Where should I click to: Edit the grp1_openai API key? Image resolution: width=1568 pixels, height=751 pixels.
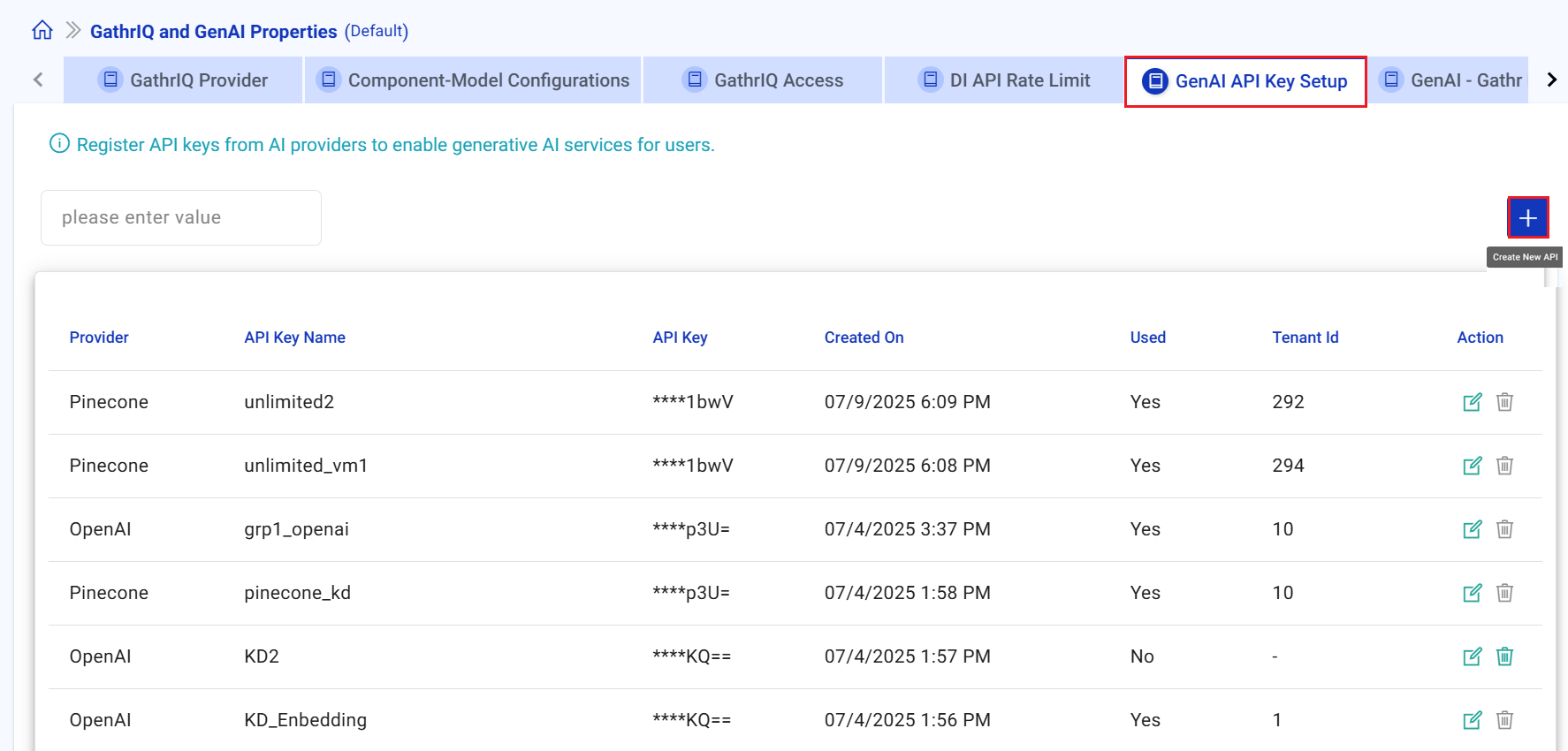[1472, 530]
